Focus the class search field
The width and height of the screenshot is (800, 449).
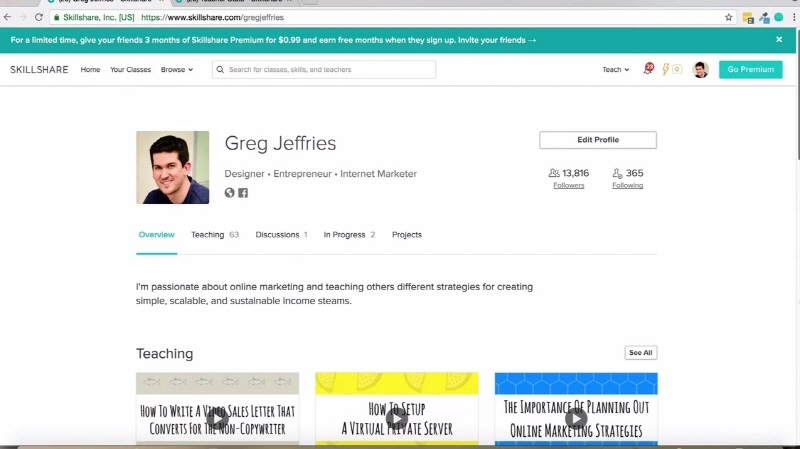pos(324,69)
